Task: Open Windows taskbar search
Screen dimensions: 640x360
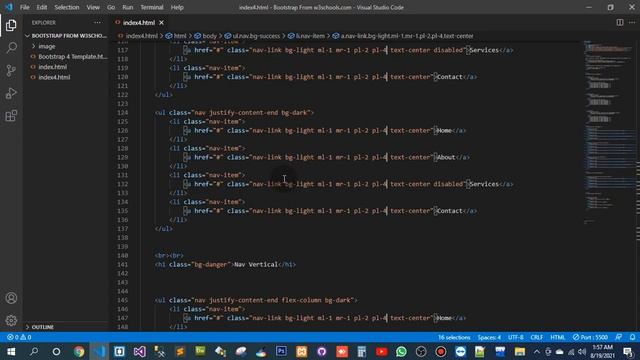Action: tap(34, 351)
